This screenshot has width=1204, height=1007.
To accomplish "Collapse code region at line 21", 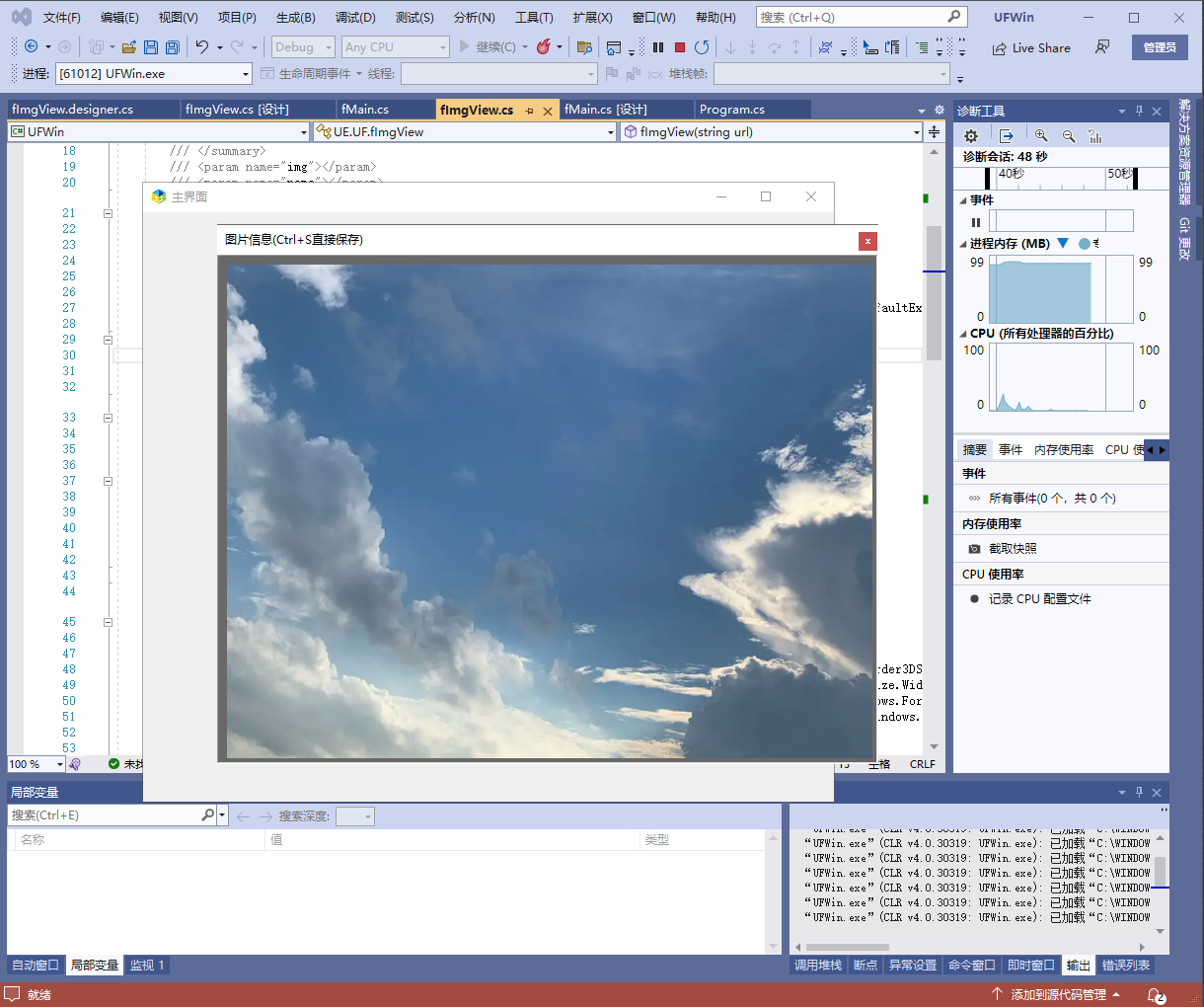I will click(x=109, y=213).
